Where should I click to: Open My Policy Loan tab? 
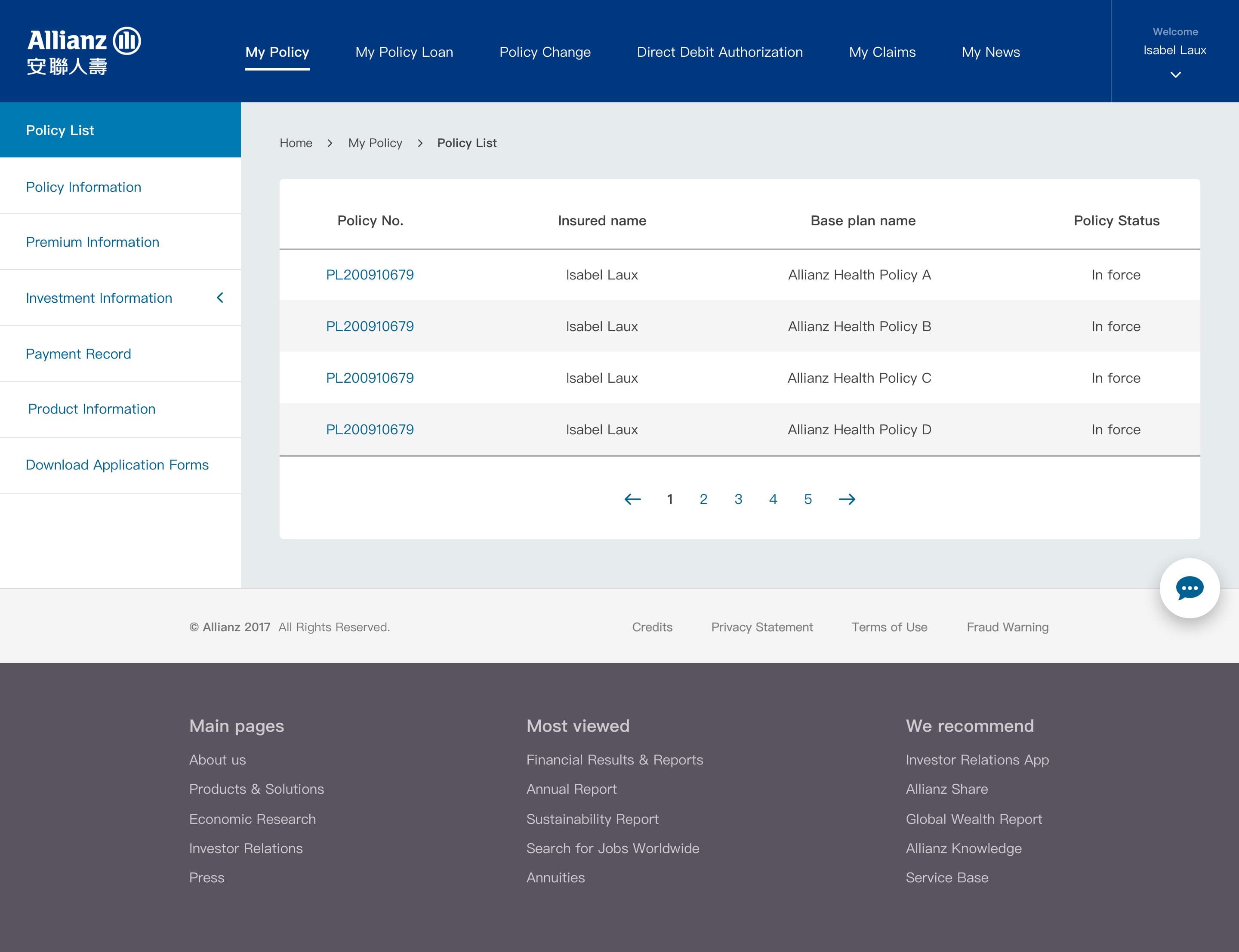click(x=404, y=52)
